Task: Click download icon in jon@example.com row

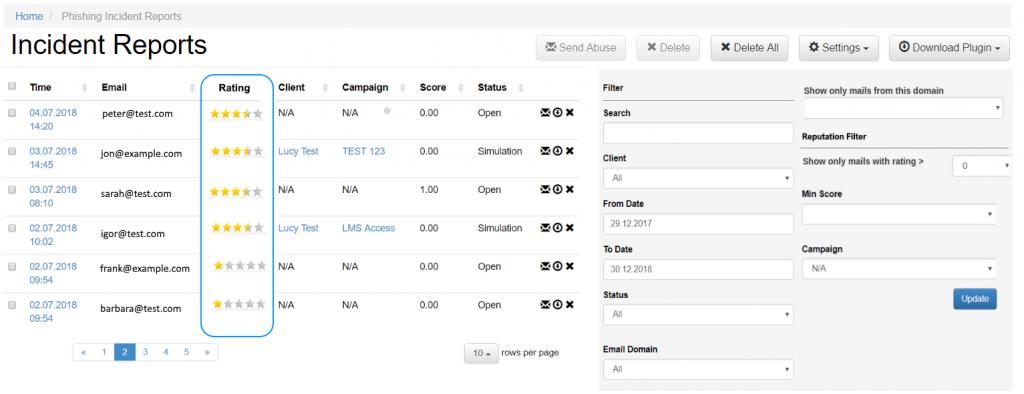Action: (x=557, y=151)
